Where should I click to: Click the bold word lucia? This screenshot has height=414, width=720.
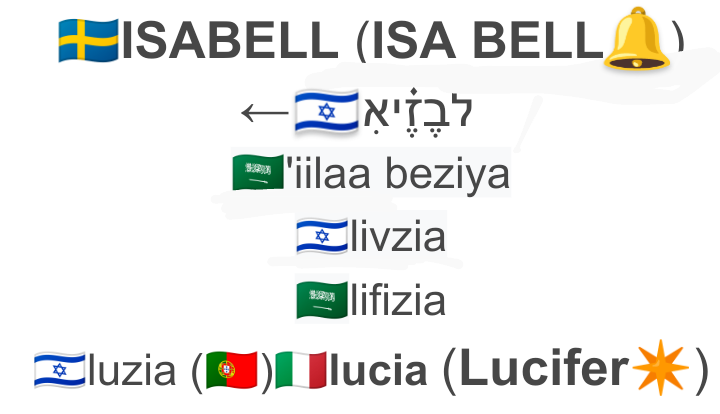[x=378, y=371]
